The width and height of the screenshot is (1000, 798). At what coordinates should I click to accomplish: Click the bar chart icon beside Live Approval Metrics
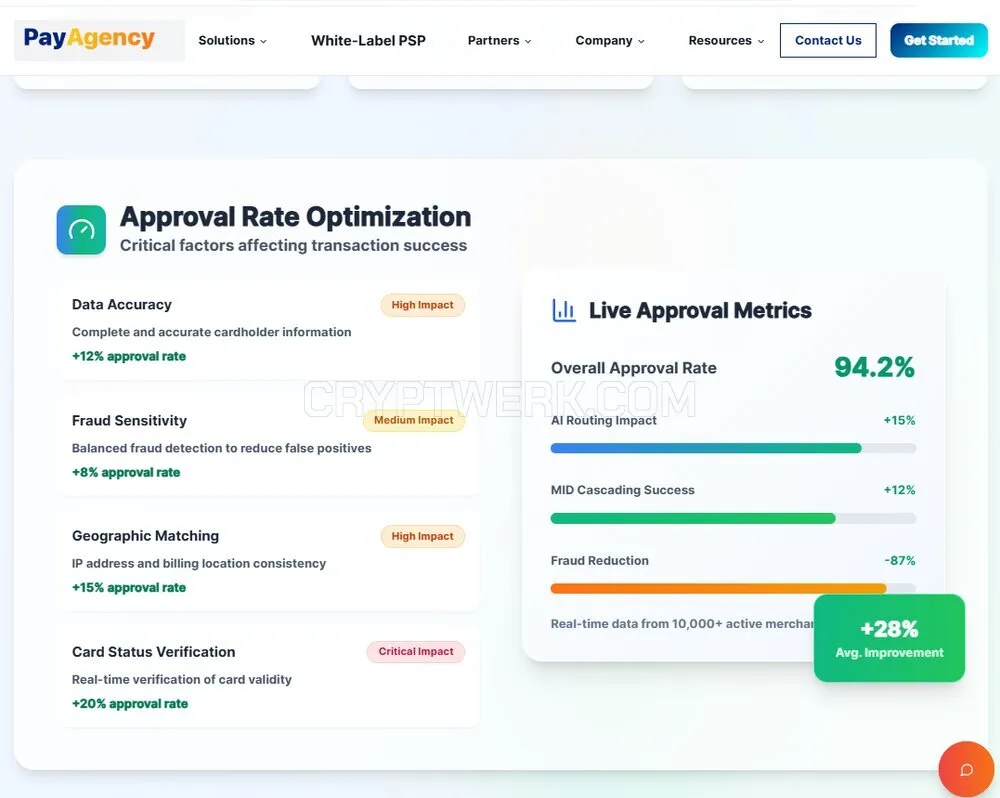tap(564, 311)
